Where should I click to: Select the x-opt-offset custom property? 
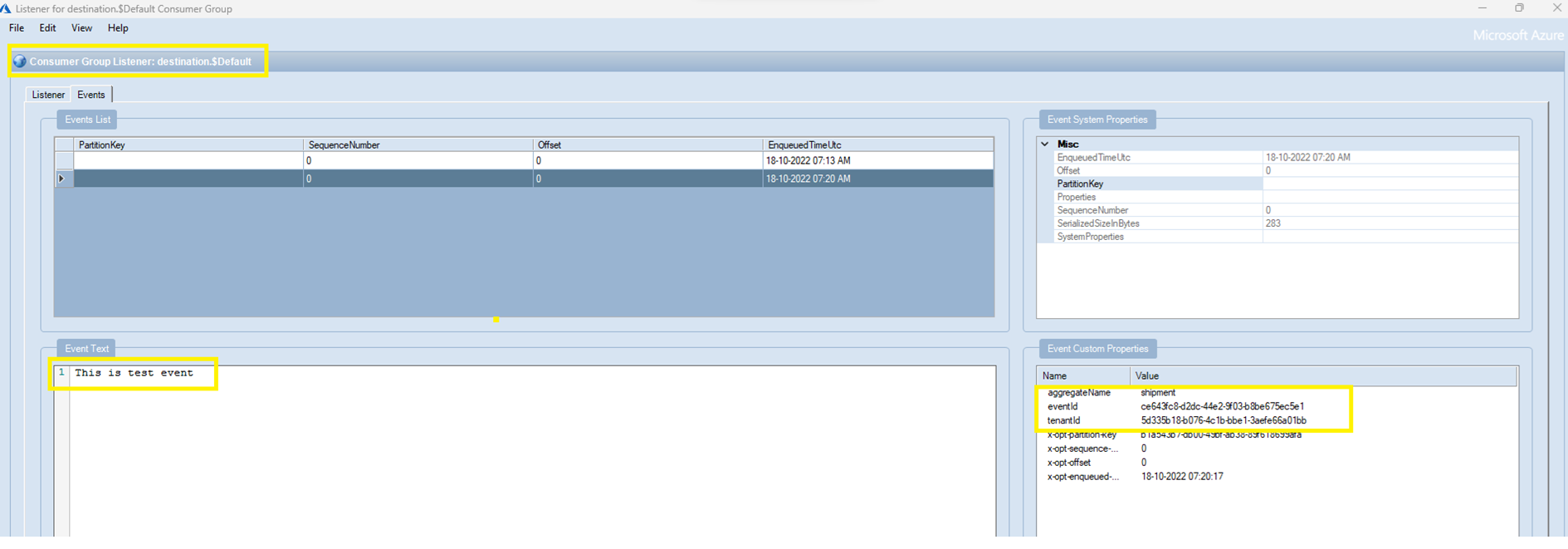tap(1069, 463)
